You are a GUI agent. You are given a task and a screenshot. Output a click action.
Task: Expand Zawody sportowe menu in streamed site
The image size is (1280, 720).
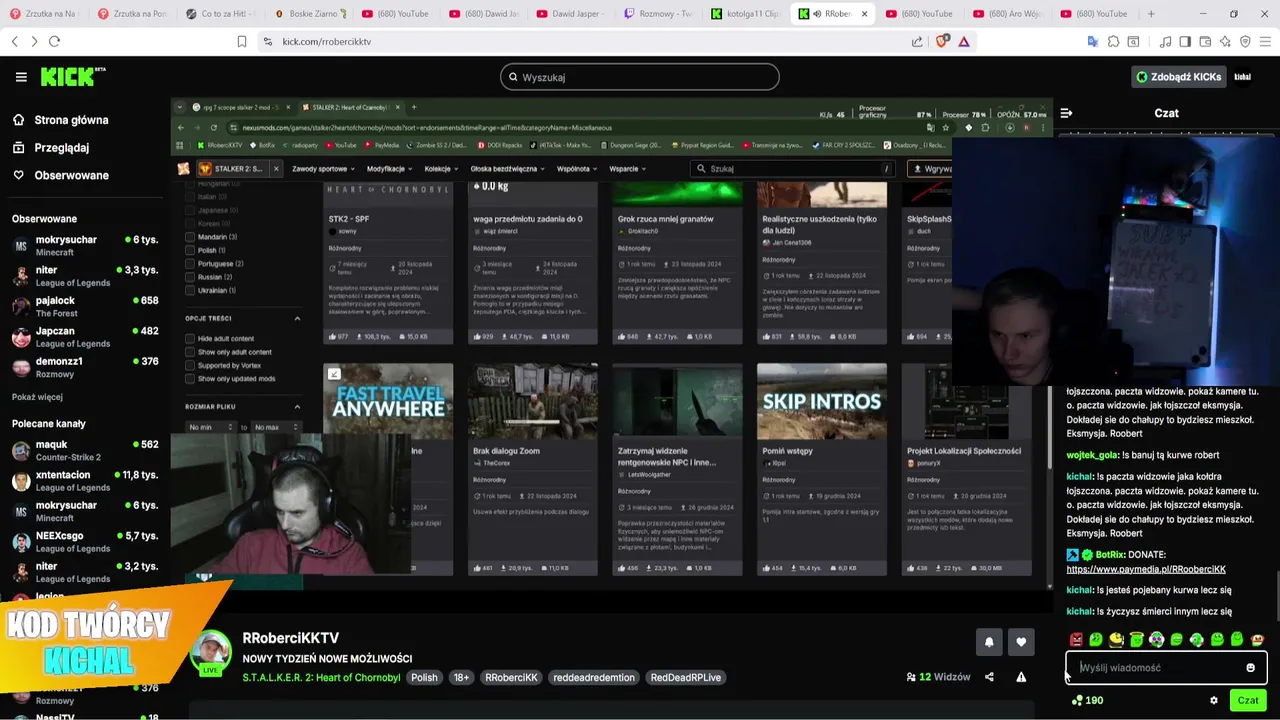coord(324,169)
